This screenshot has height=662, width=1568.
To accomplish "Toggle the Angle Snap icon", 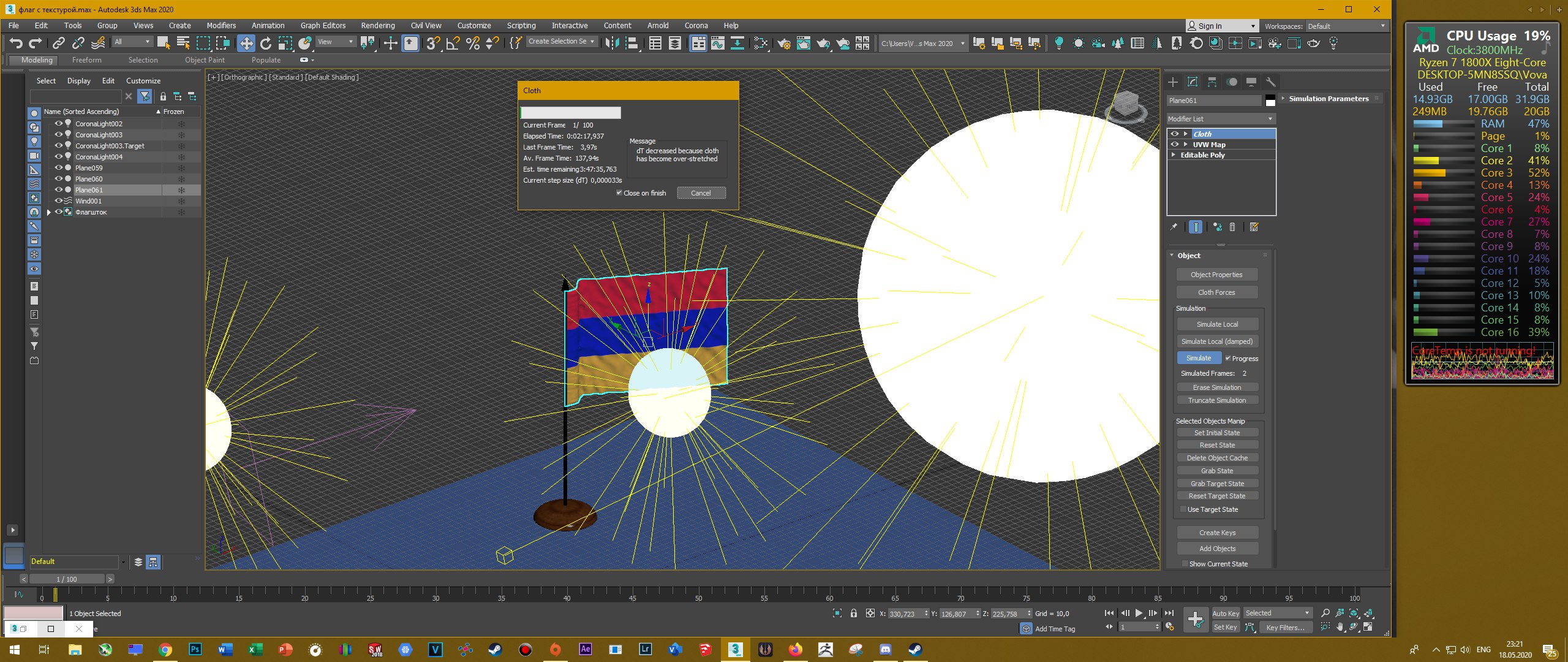I will point(453,43).
